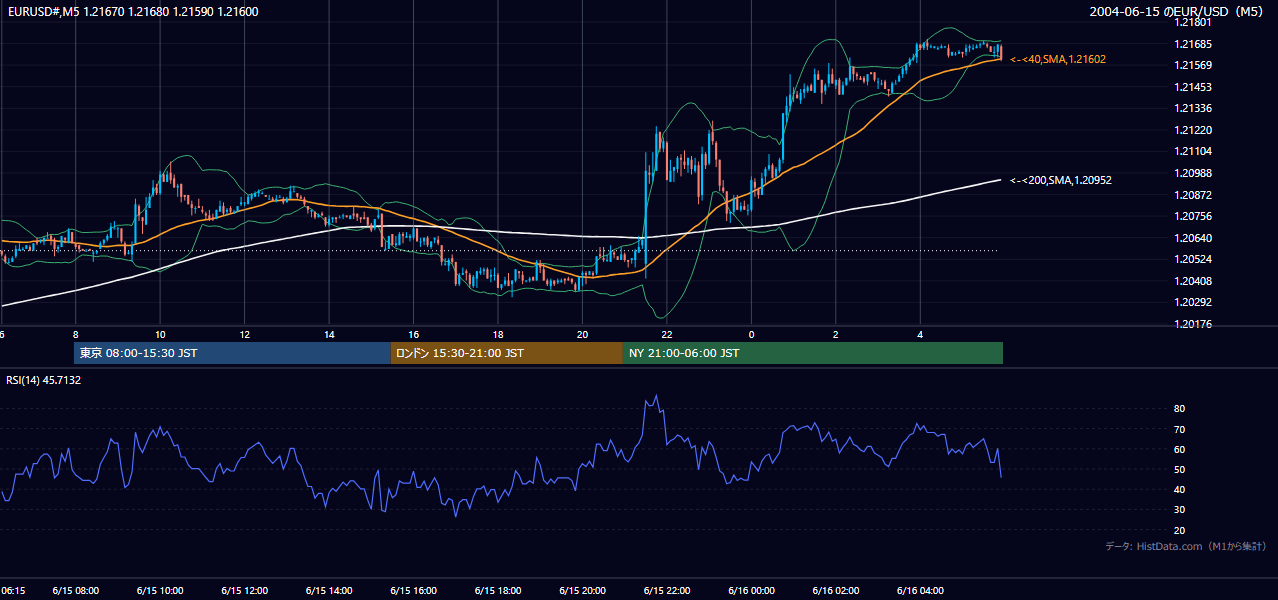Click the RSI 70 level label
Image resolution: width=1278 pixels, height=600 pixels.
tap(1179, 429)
